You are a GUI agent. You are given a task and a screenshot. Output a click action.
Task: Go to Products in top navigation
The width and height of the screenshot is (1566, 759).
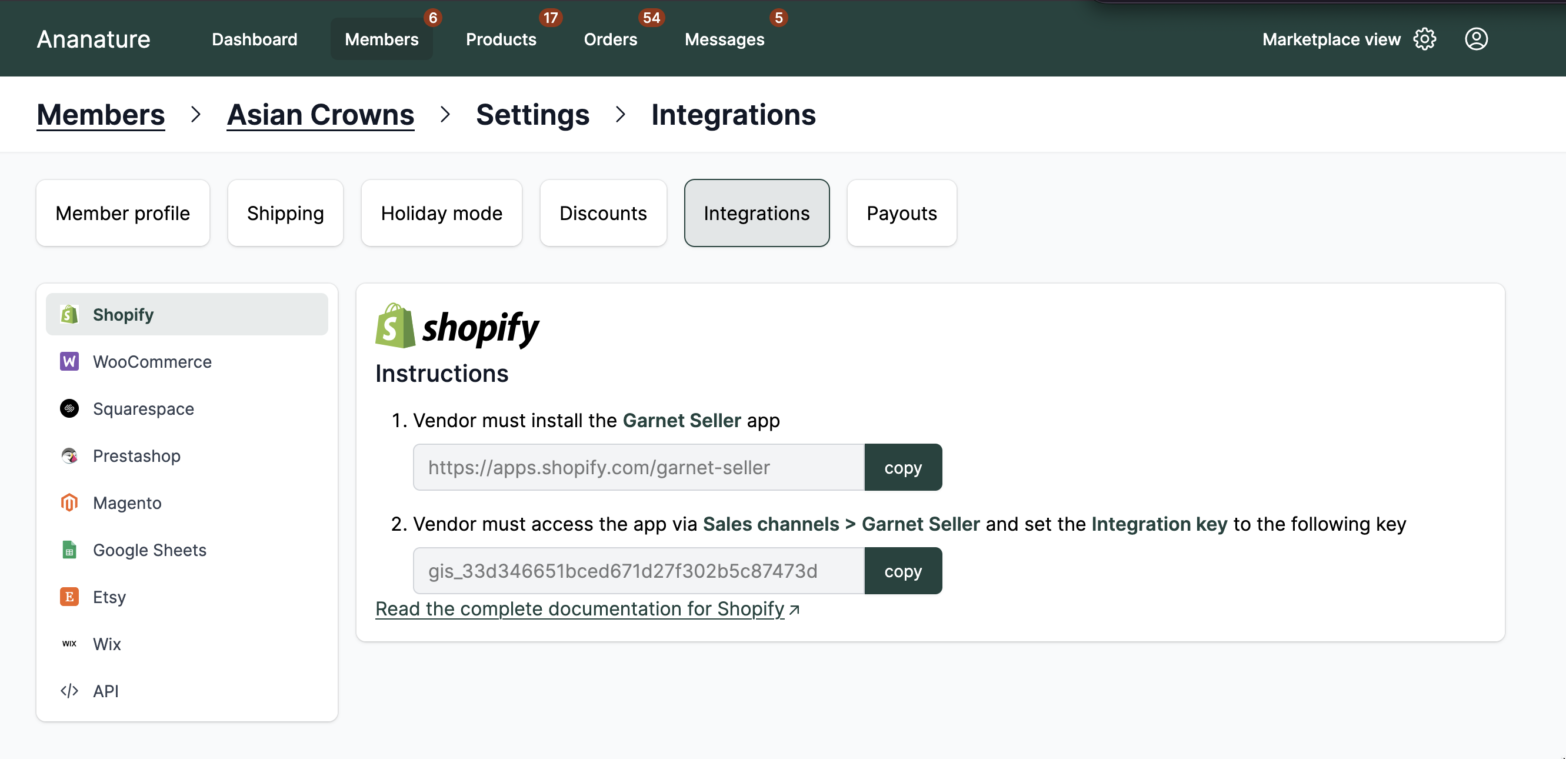[501, 40]
